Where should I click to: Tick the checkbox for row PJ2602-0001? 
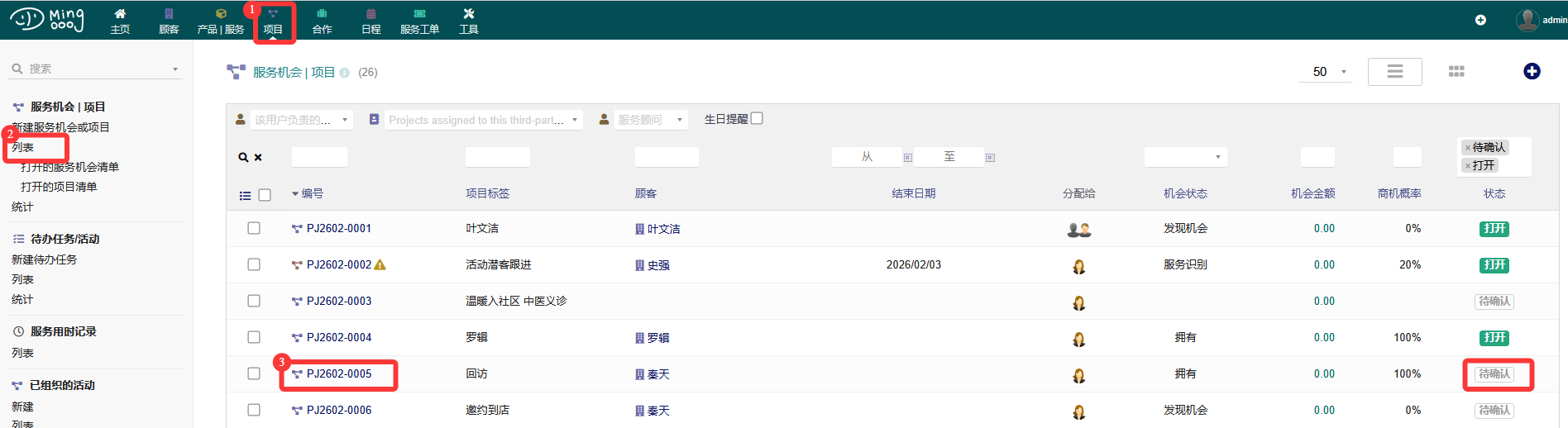point(254,228)
